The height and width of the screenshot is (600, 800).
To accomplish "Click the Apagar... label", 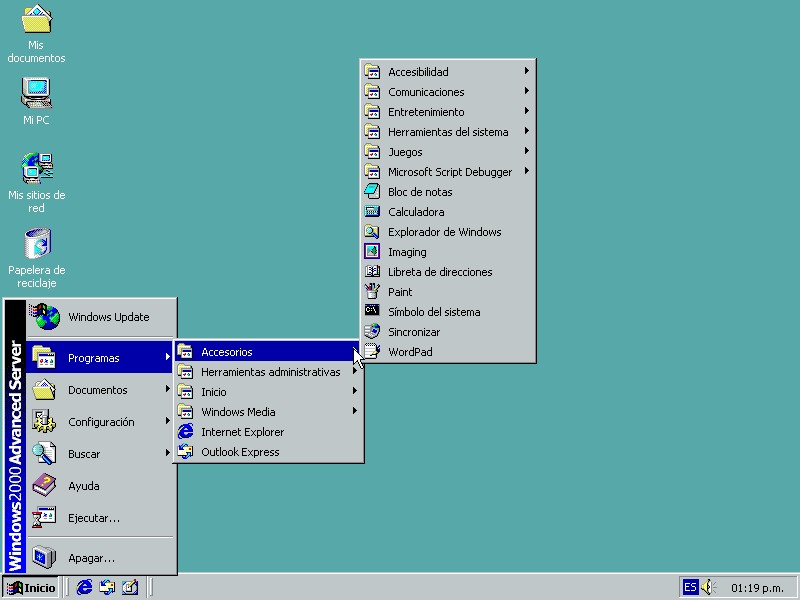I will tap(91, 558).
